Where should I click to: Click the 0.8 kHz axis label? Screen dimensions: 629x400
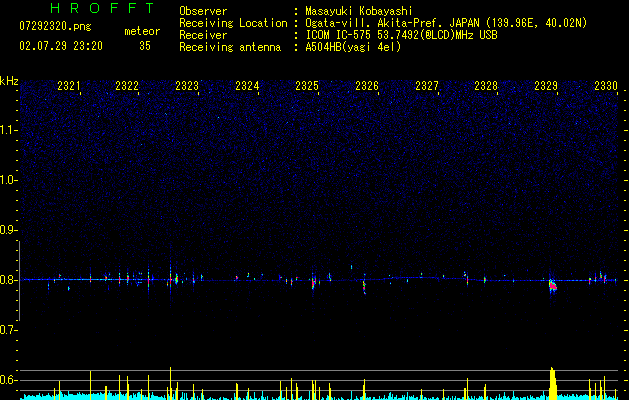click(x=9, y=280)
